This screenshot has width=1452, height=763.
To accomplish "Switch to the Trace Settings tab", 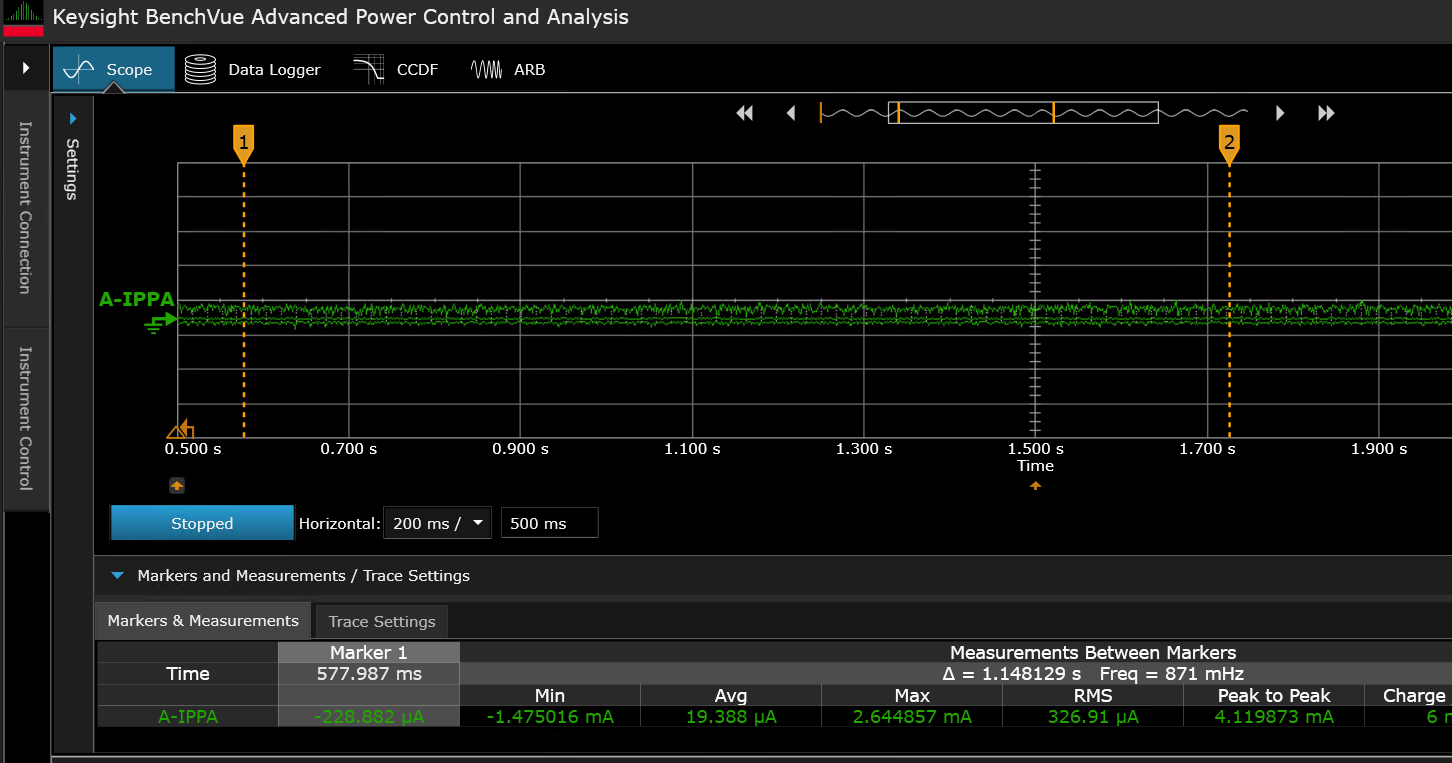I will (382, 621).
